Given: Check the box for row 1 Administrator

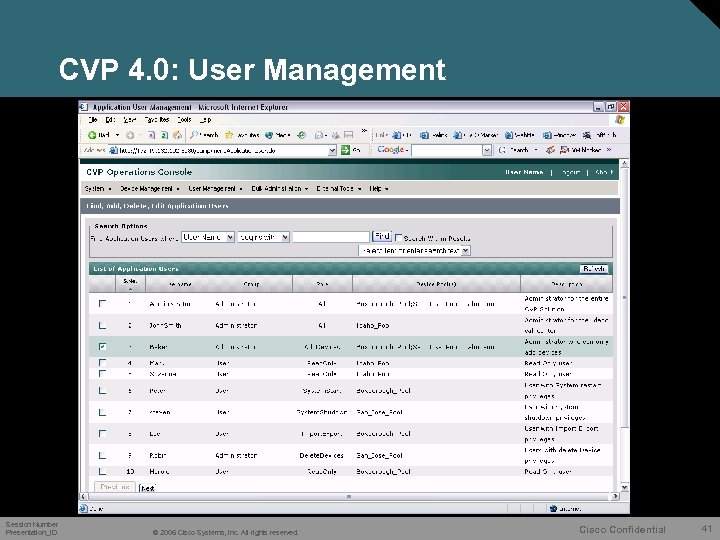Looking at the screenshot, I should (x=102, y=304).
